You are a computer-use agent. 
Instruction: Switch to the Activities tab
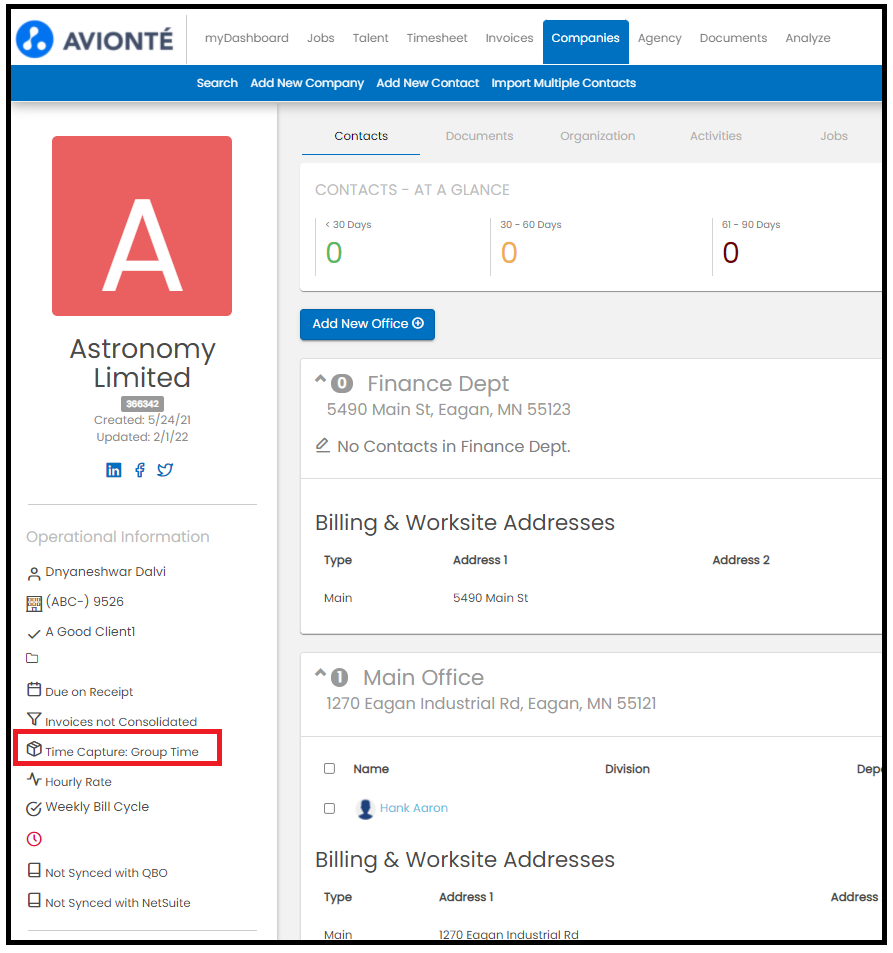(715, 136)
